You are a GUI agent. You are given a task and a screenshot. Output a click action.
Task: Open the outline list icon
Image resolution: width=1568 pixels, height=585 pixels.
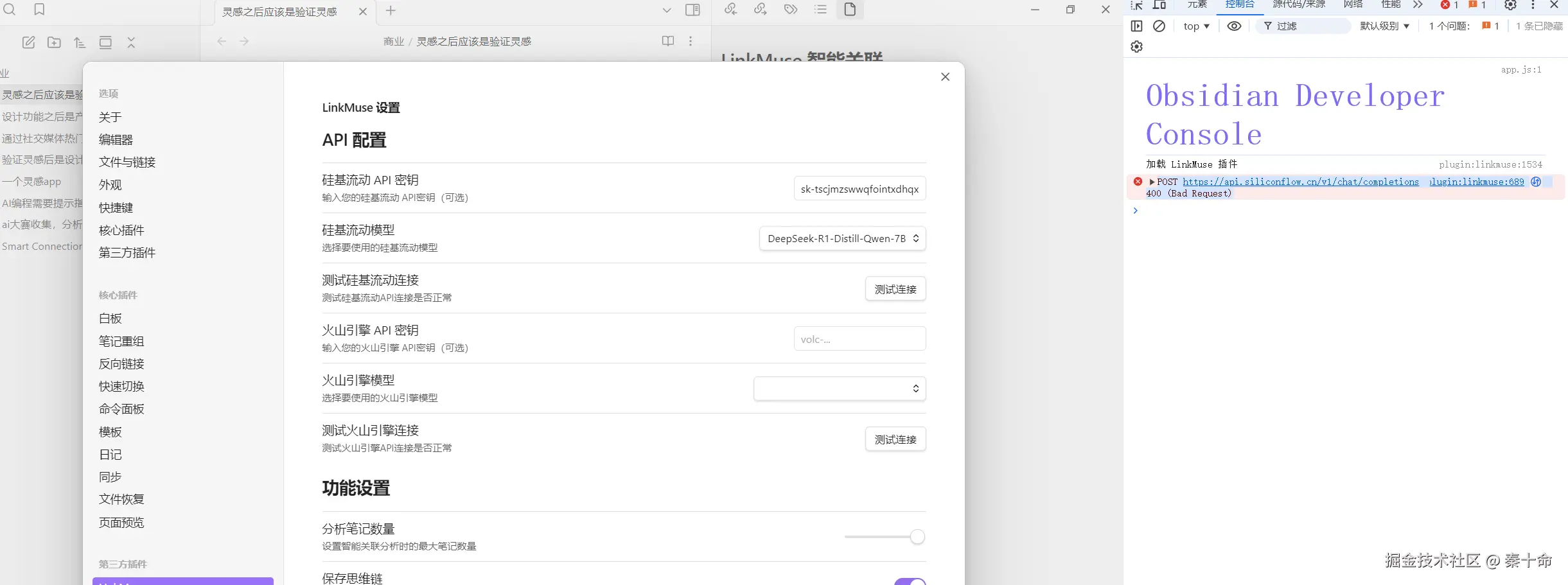820,9
